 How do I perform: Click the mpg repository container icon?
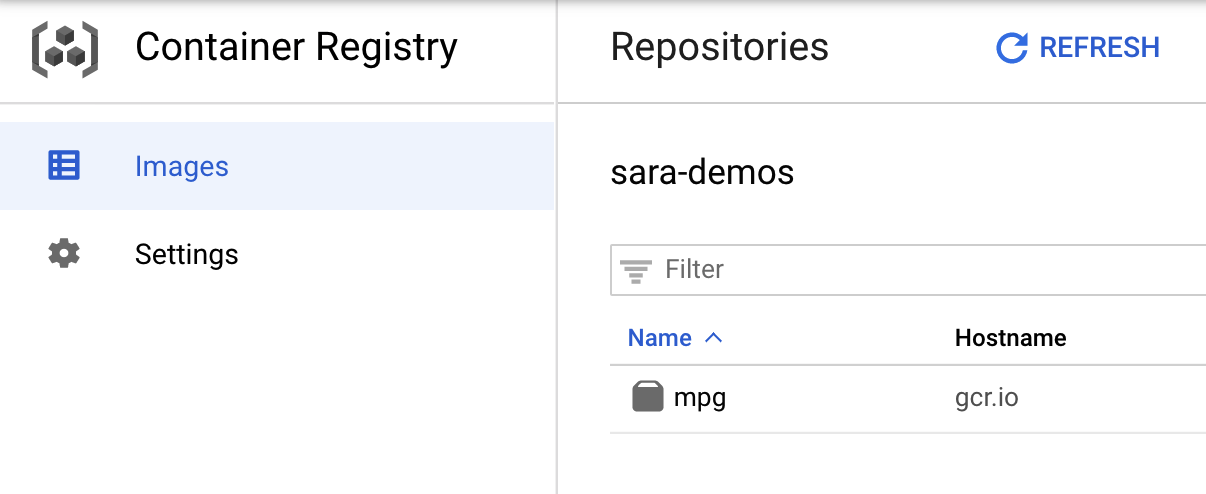[648, 397]
